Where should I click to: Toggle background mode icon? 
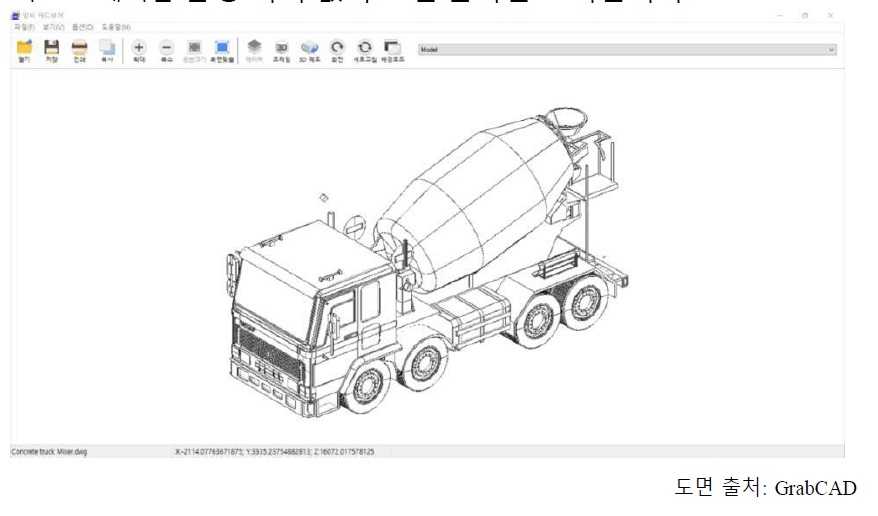click(393, 50)
